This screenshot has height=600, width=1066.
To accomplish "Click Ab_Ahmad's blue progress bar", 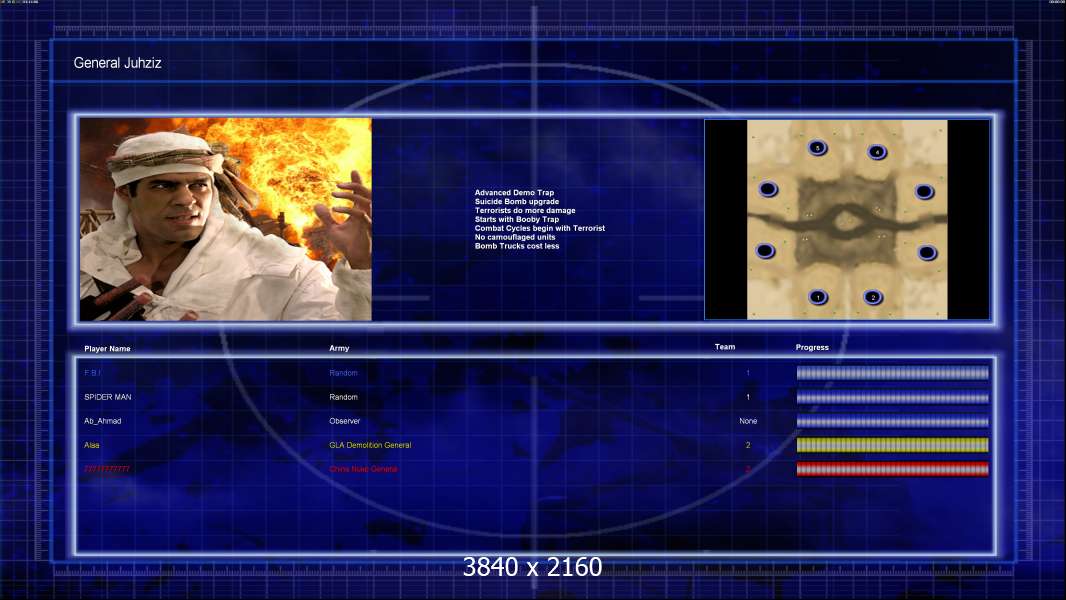I will (893, 421).
